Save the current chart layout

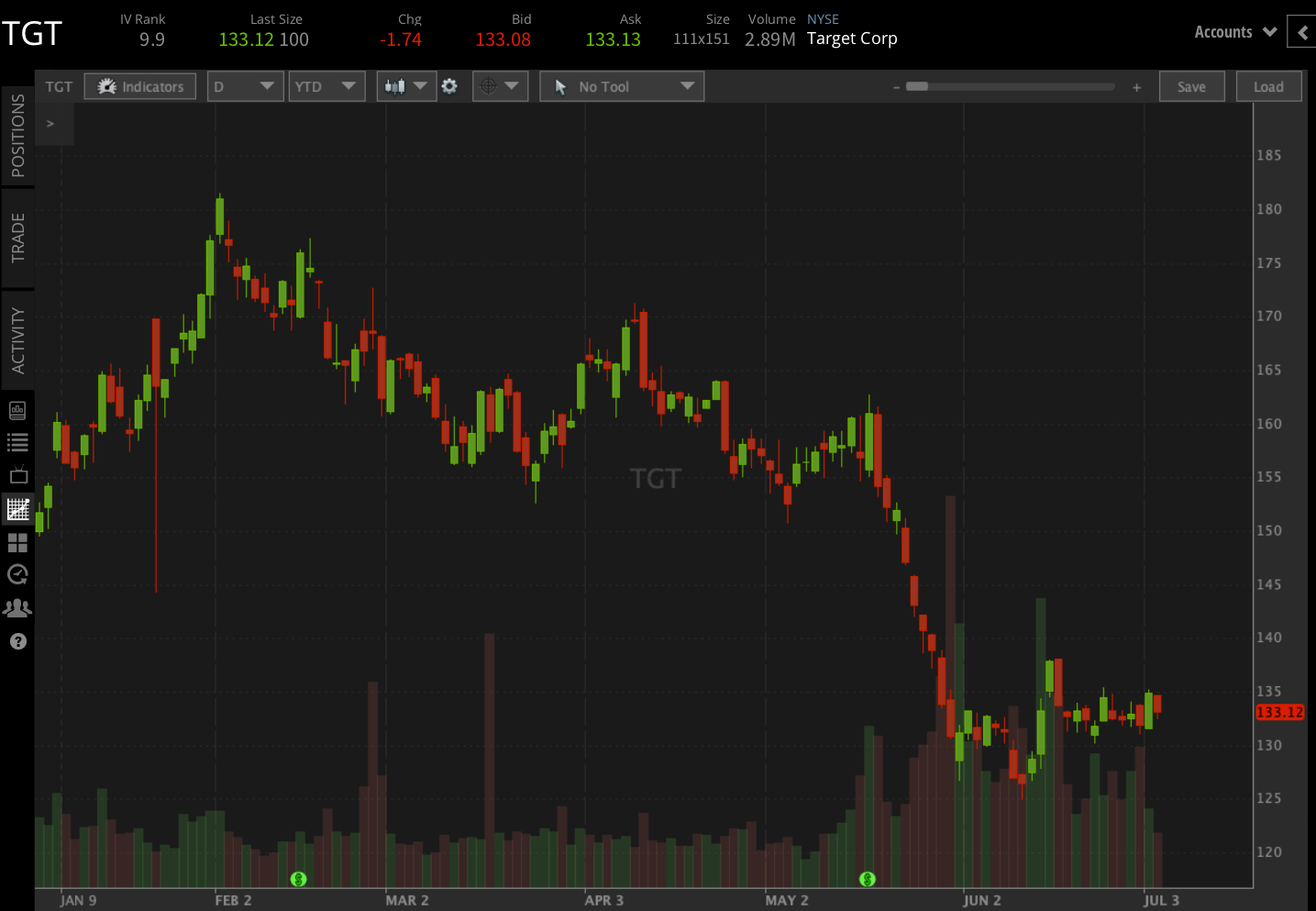pyautogui.click(x=1191, y=85)
